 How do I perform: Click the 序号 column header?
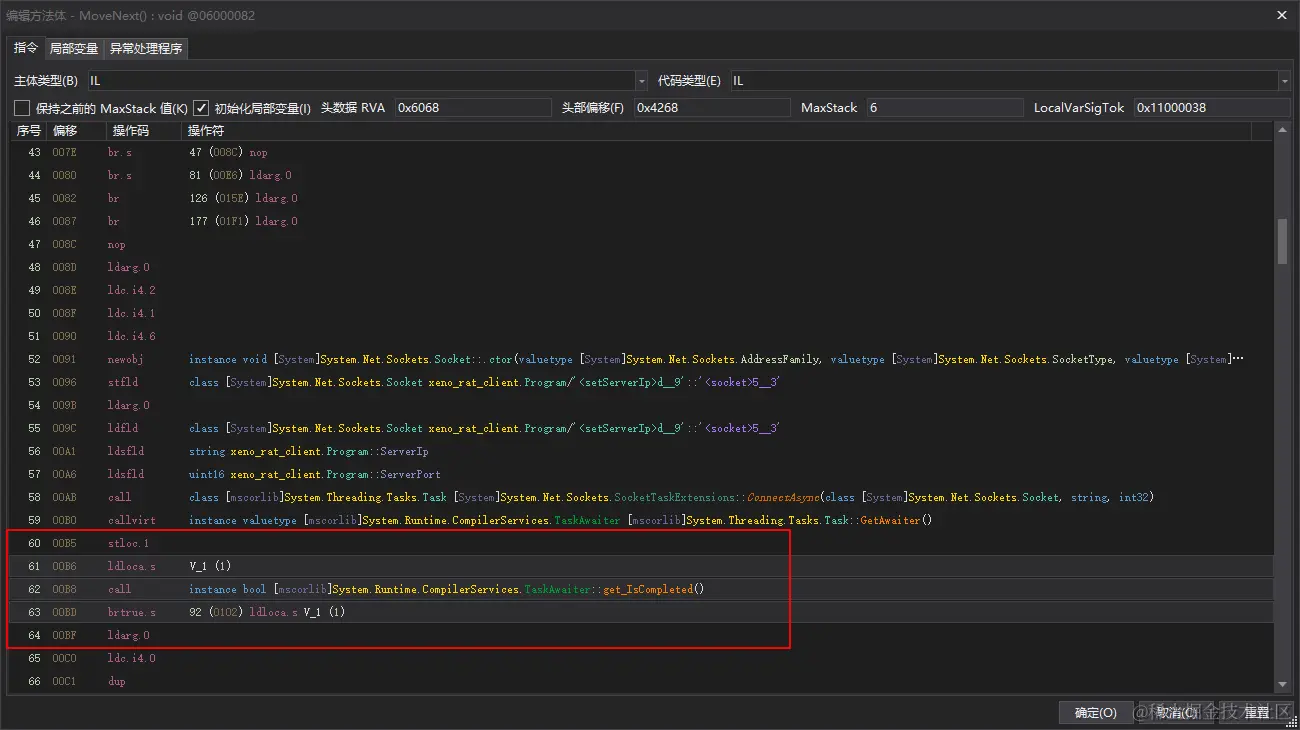(x=28, y=131)
